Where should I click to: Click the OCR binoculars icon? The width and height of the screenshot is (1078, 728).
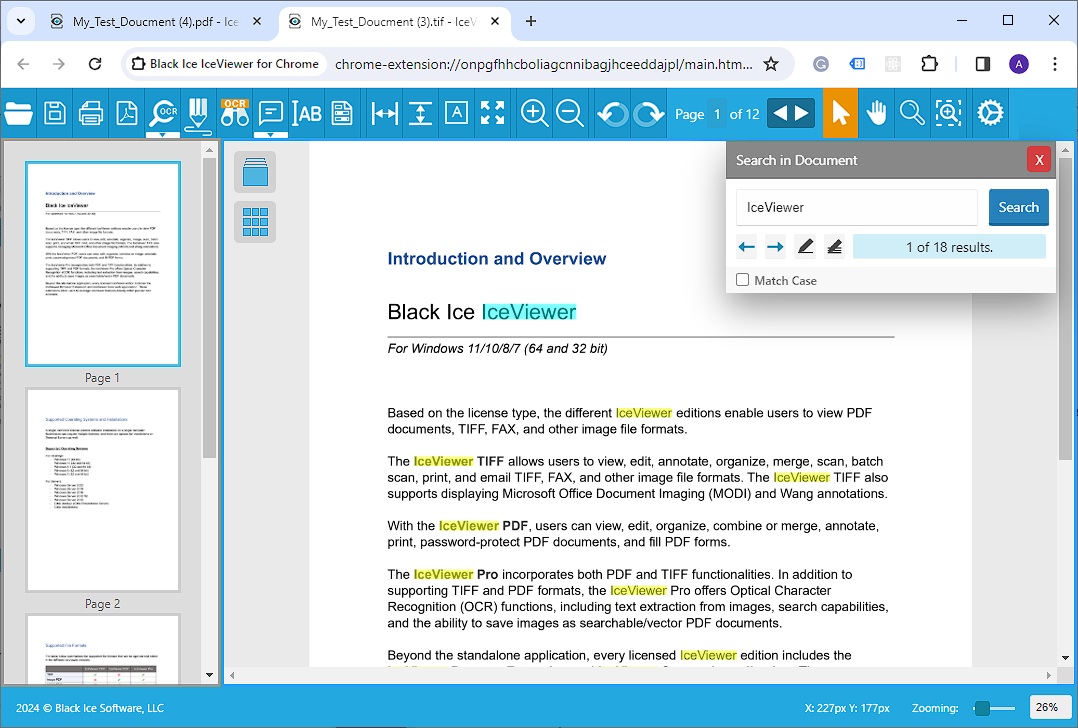coord(234,113)
